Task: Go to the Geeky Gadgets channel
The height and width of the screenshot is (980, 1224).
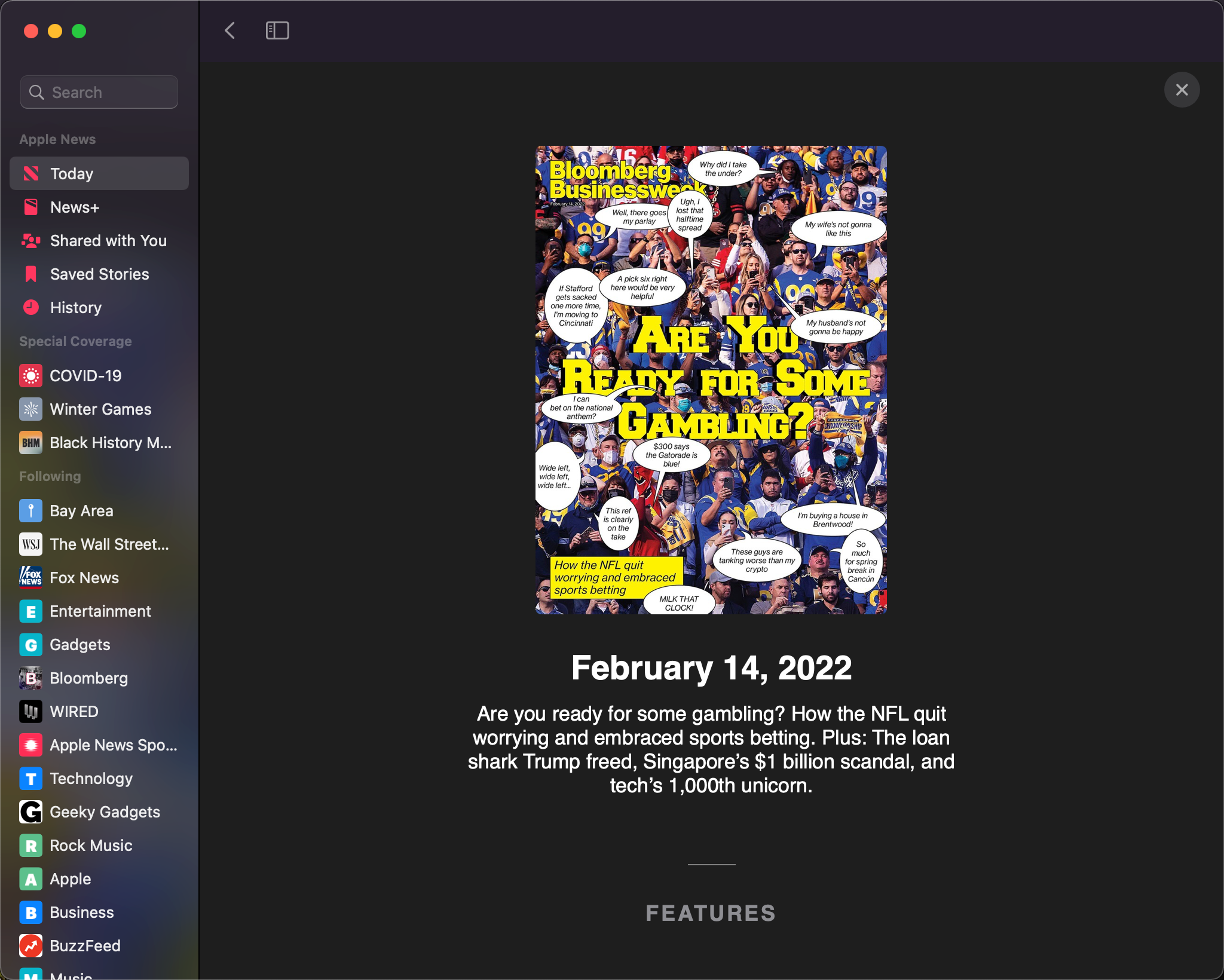Action: click(105, 812)
